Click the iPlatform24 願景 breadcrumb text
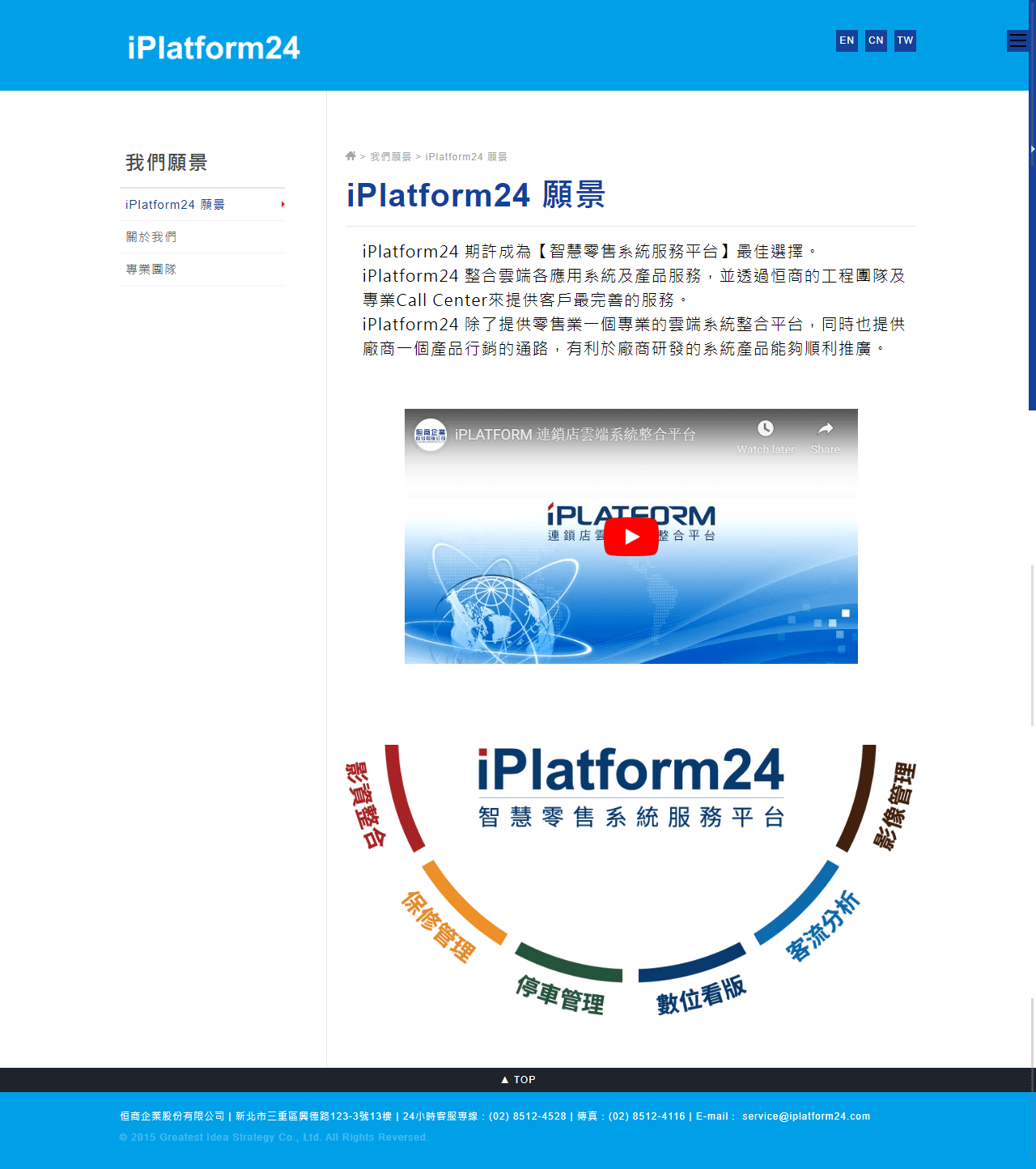This screenshot has height=1169, width=1036. [466, 157]
